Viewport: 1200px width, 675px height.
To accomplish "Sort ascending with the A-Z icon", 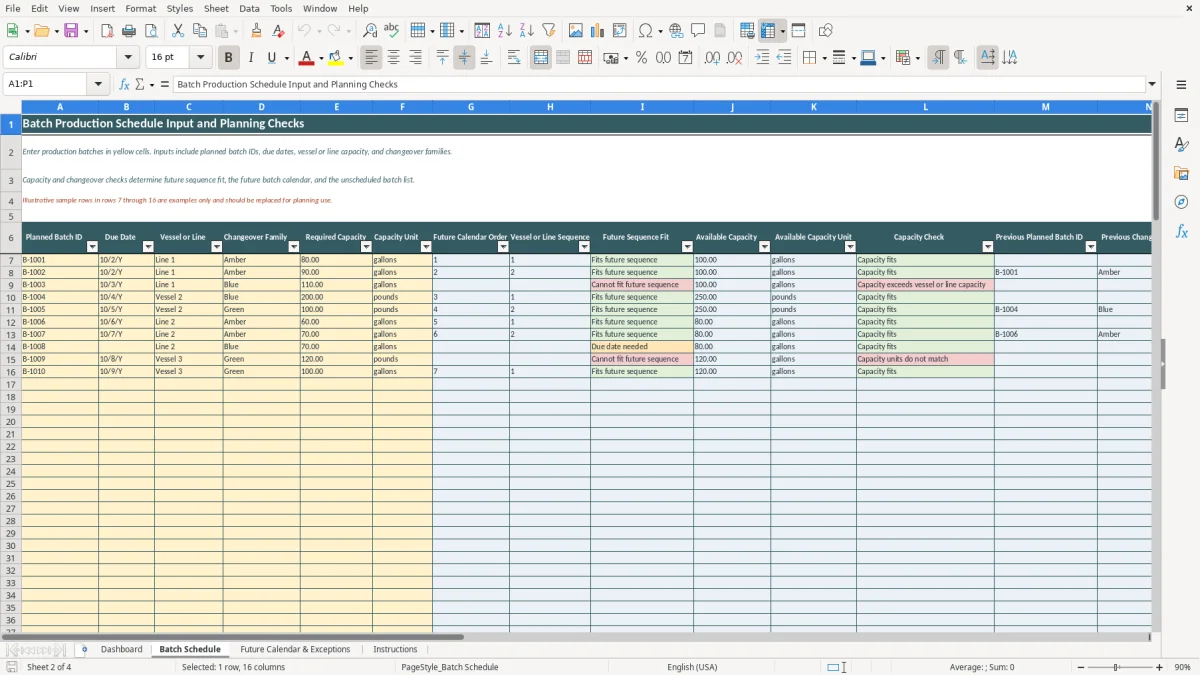I will (x=505, y=31).
